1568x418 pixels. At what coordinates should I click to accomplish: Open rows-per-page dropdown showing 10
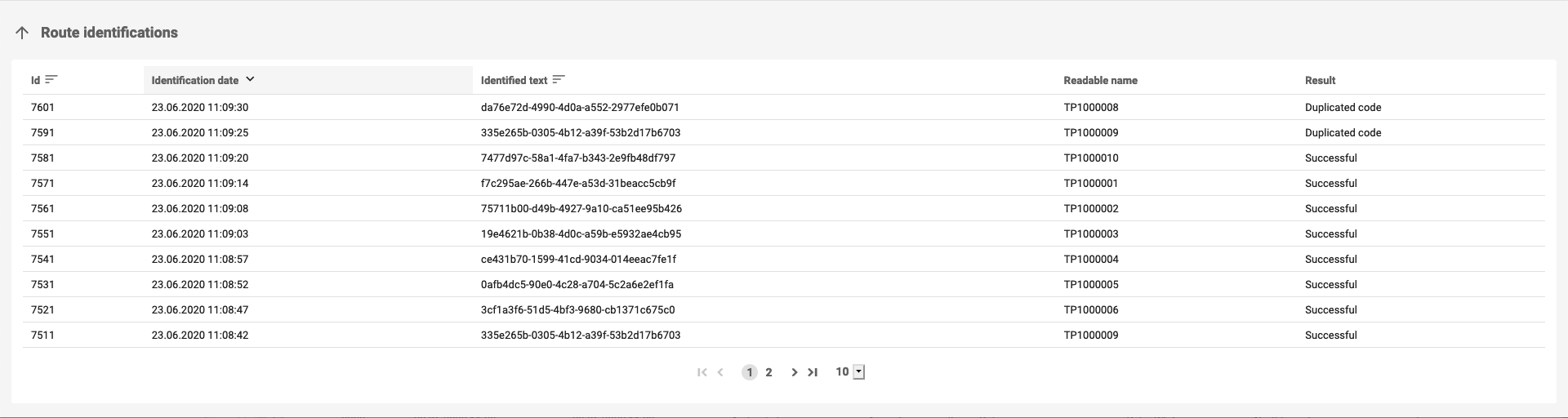tap(858, 372)
